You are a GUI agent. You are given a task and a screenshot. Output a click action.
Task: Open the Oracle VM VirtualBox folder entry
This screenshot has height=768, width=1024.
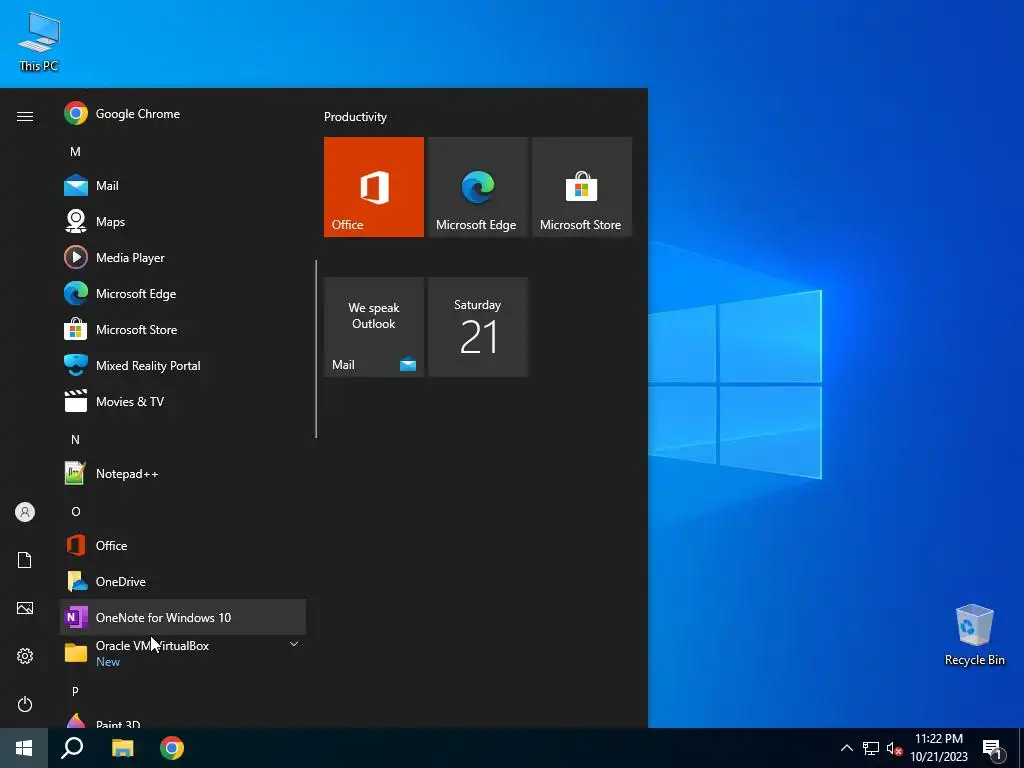(183, 653)
